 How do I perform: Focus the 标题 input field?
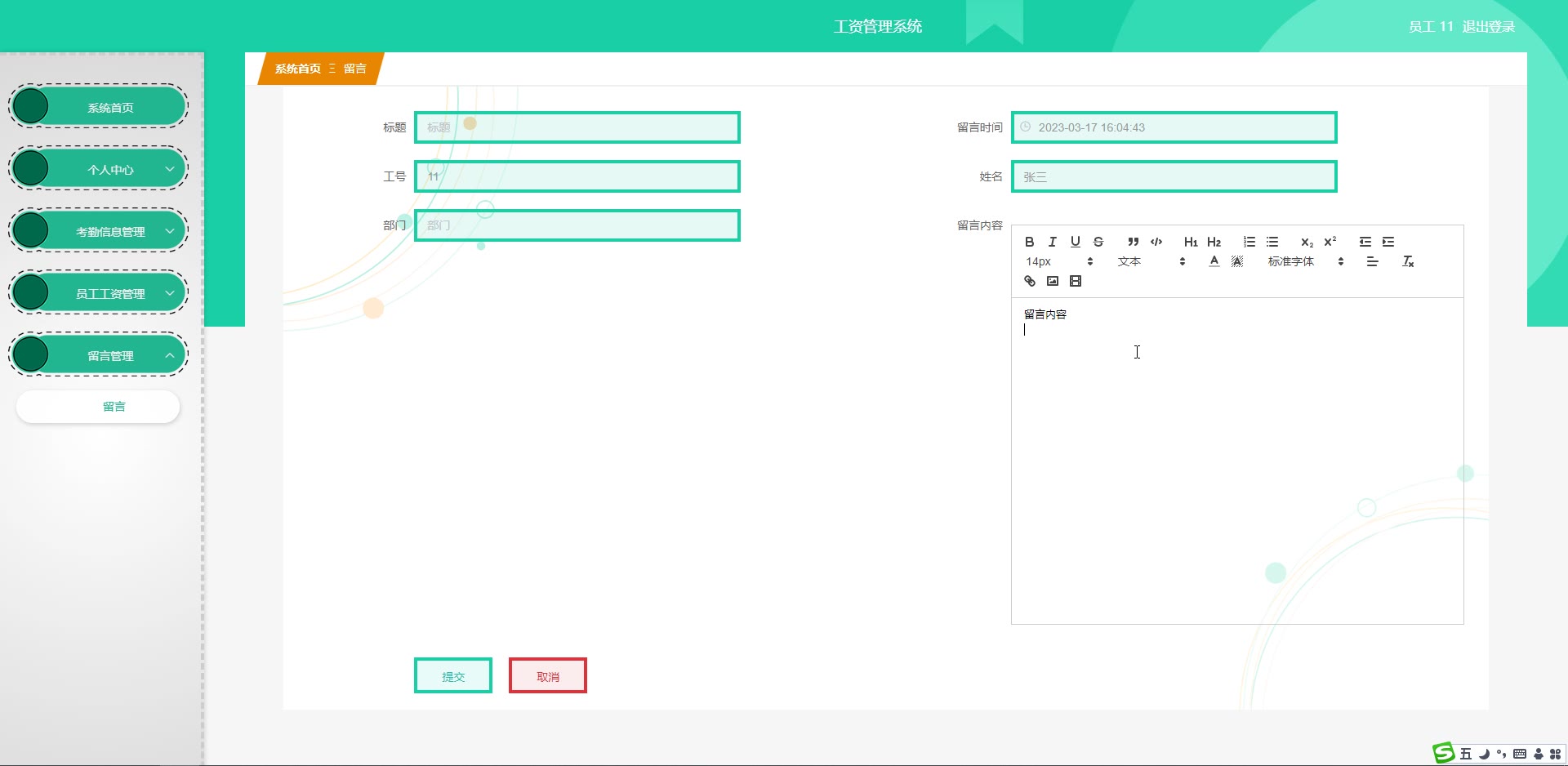point(577,127)
